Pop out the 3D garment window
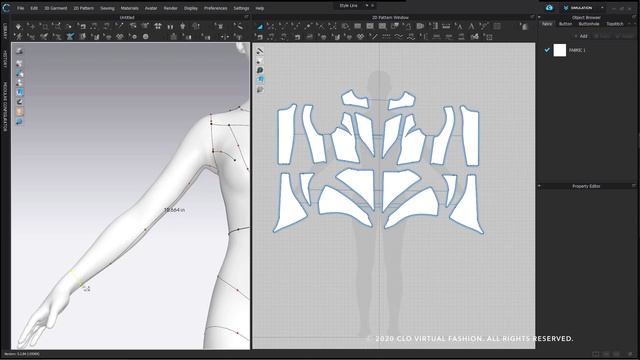This screenshot has height=360, width=640. point(246,18)
